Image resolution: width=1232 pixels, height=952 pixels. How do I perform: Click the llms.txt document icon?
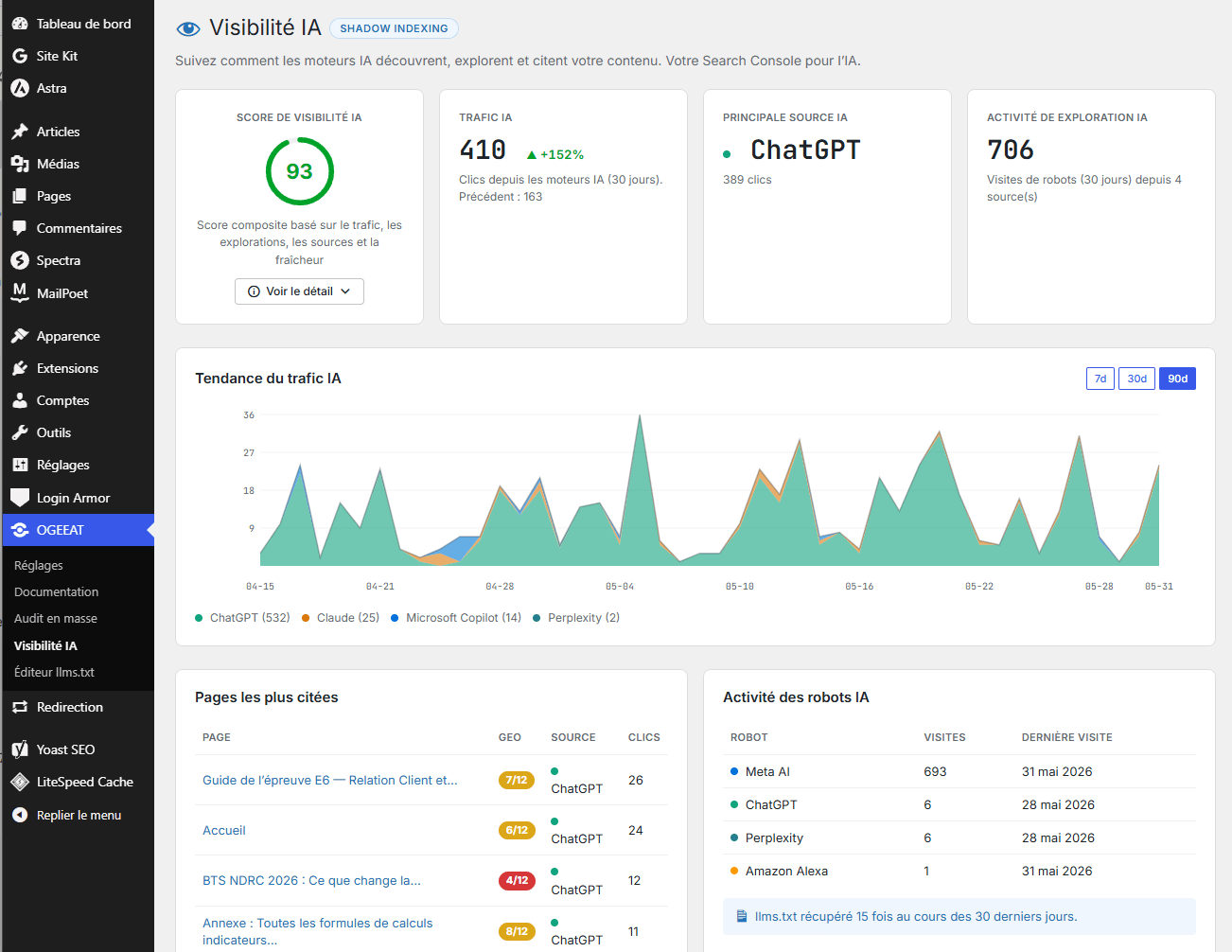point(742,916)
